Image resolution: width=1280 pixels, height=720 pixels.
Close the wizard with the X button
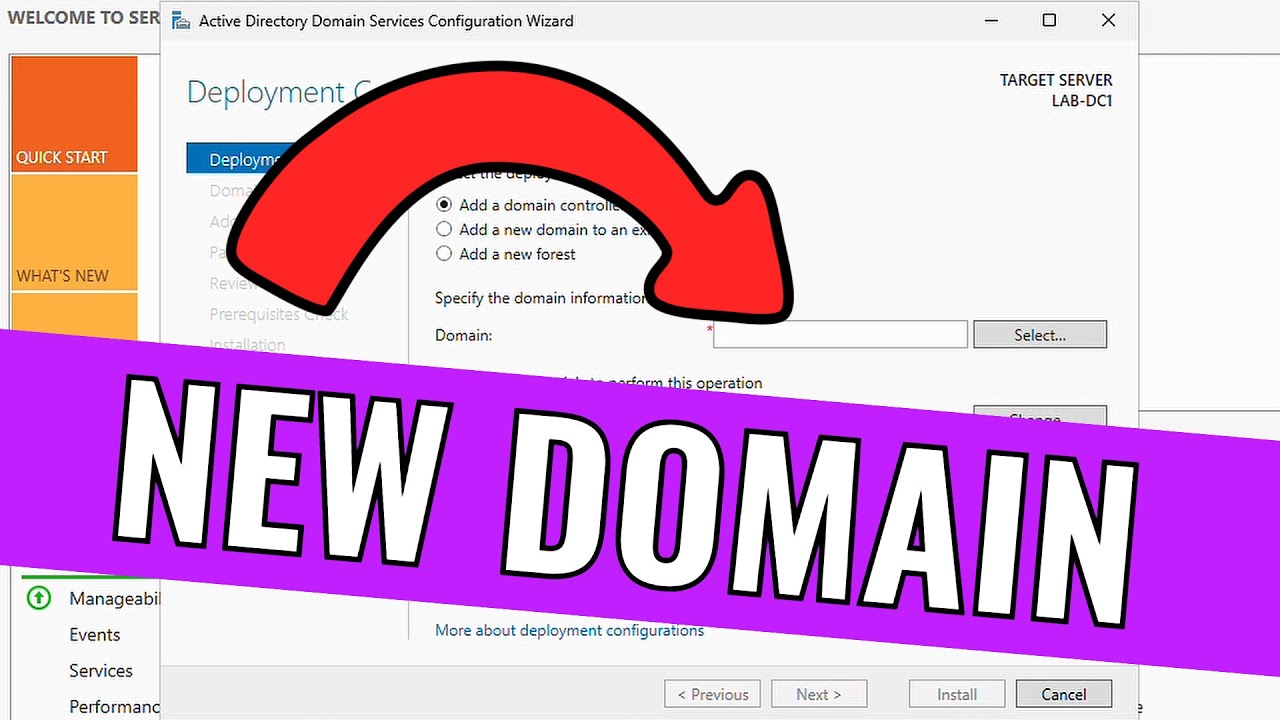point(1108,20)
